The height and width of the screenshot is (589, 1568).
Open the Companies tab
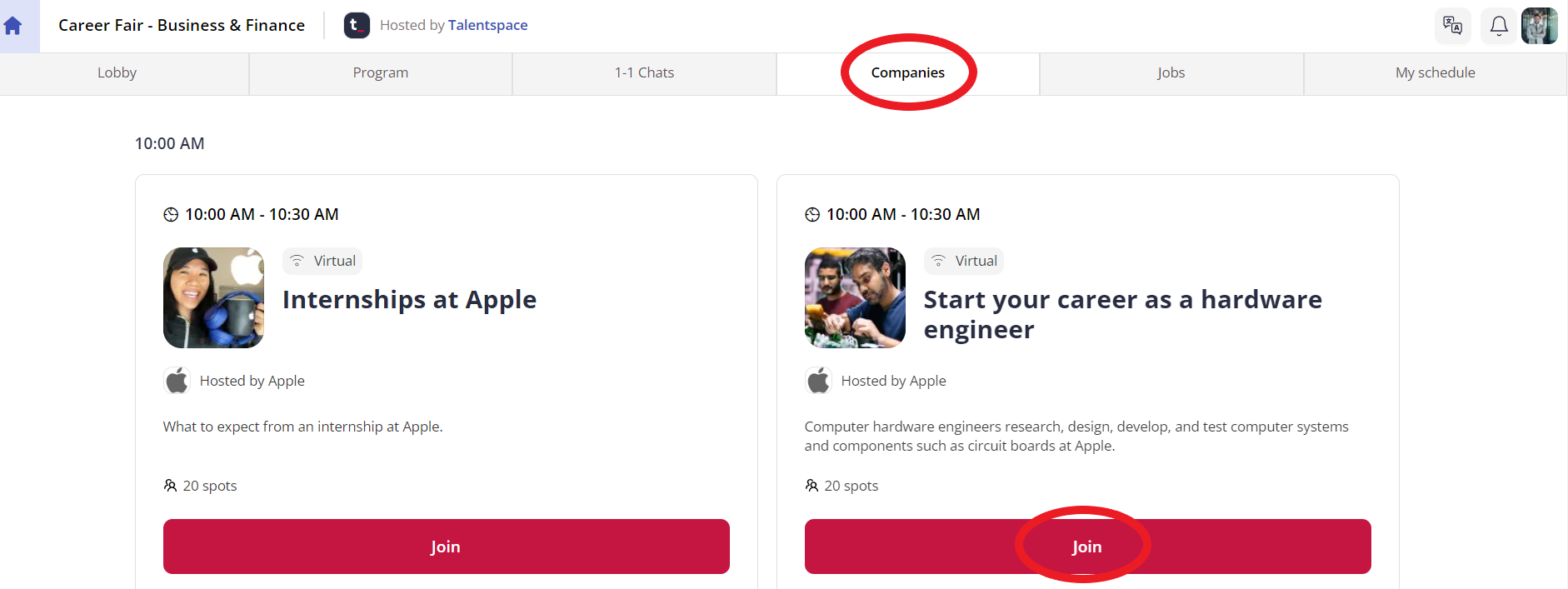click(908, 73)
